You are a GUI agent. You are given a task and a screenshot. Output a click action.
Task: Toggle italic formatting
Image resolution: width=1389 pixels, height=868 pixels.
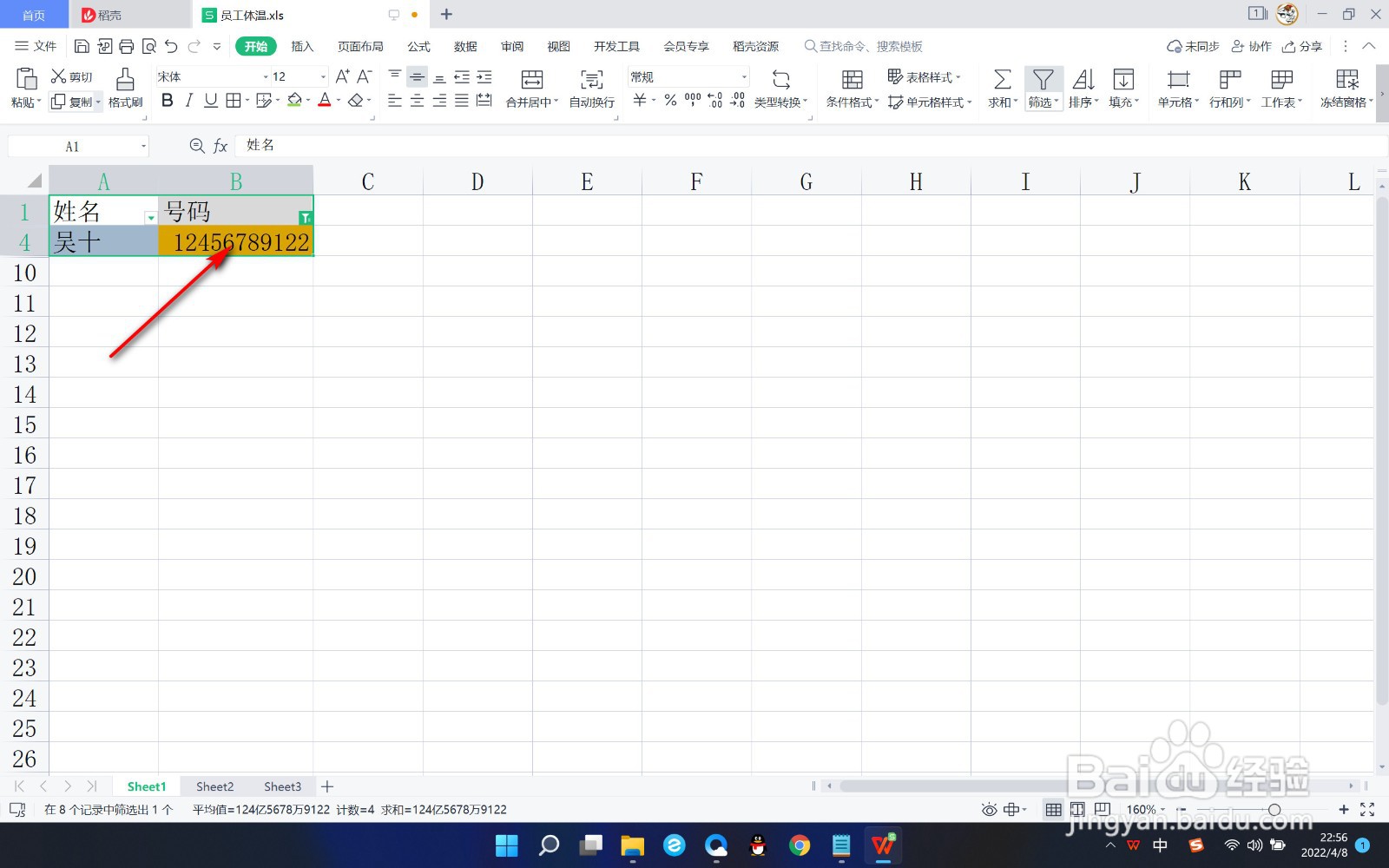(x=189, y=101)
